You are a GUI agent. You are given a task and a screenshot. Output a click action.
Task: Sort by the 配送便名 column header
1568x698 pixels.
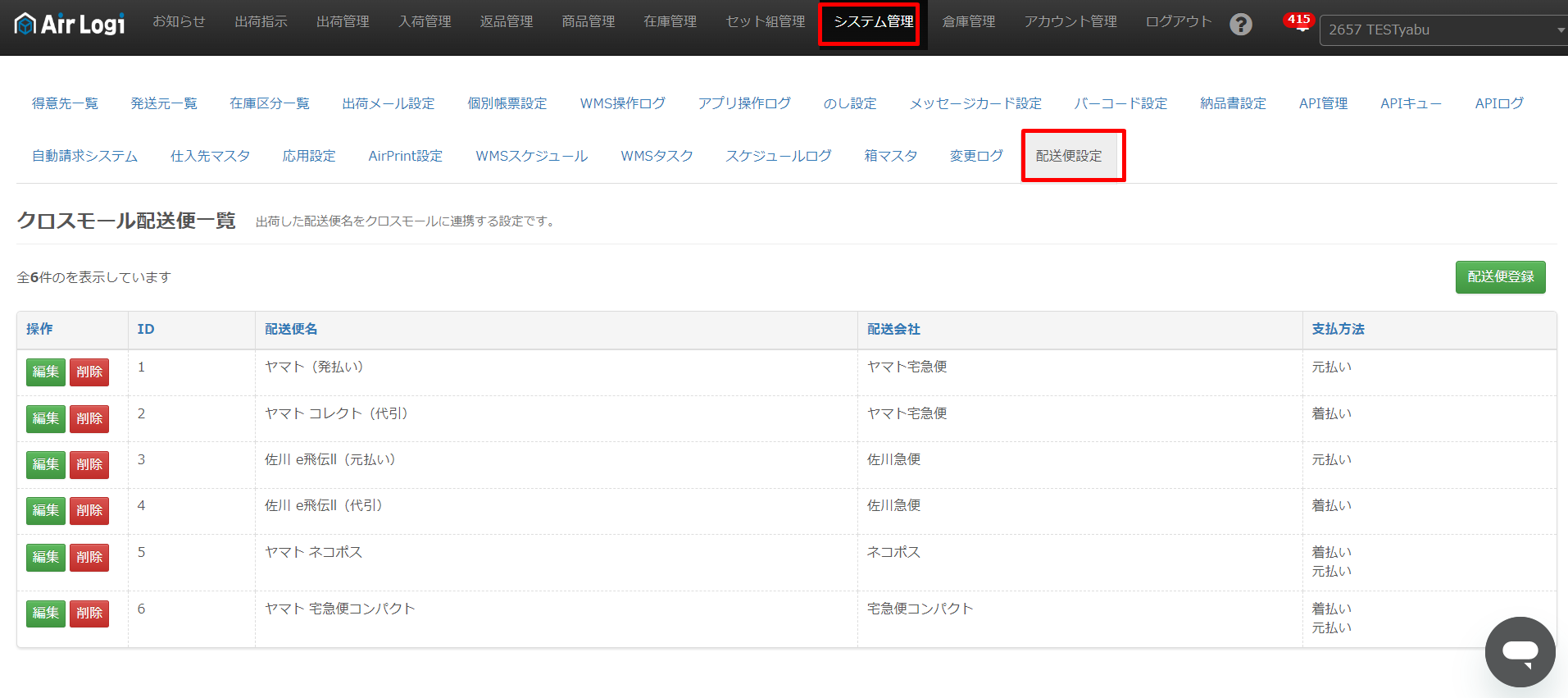291,330
